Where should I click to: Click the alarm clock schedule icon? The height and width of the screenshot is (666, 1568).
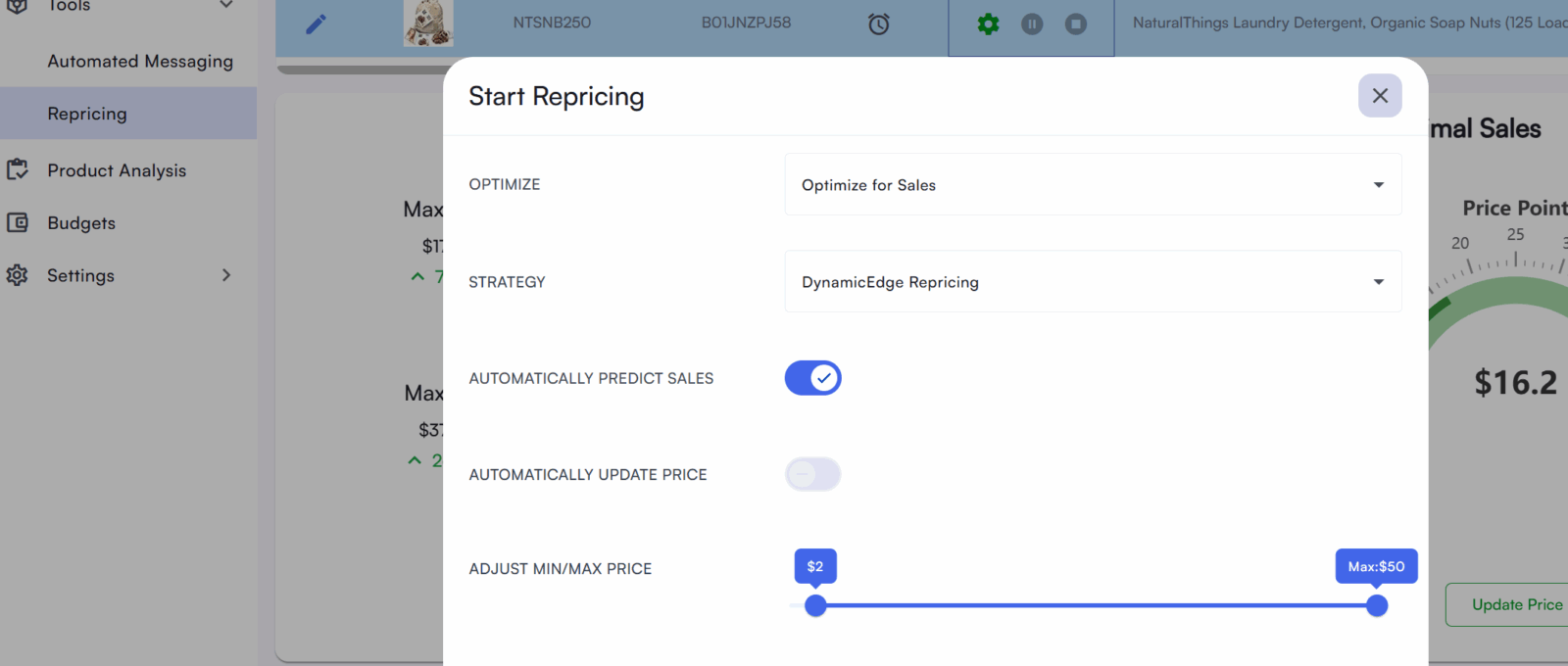tap(879, 24)
